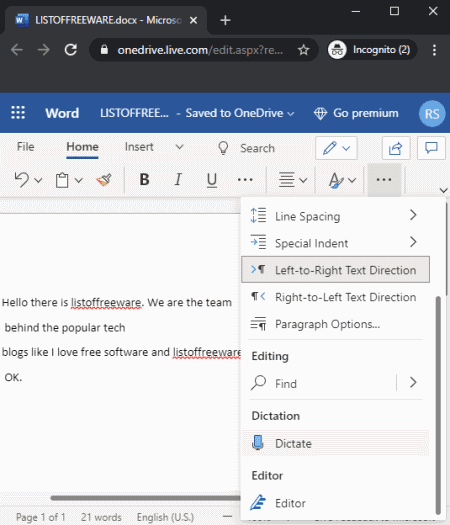Bookmark this page star icon
450x525 pixels.
pyautogui.click(x=304, y=50)
